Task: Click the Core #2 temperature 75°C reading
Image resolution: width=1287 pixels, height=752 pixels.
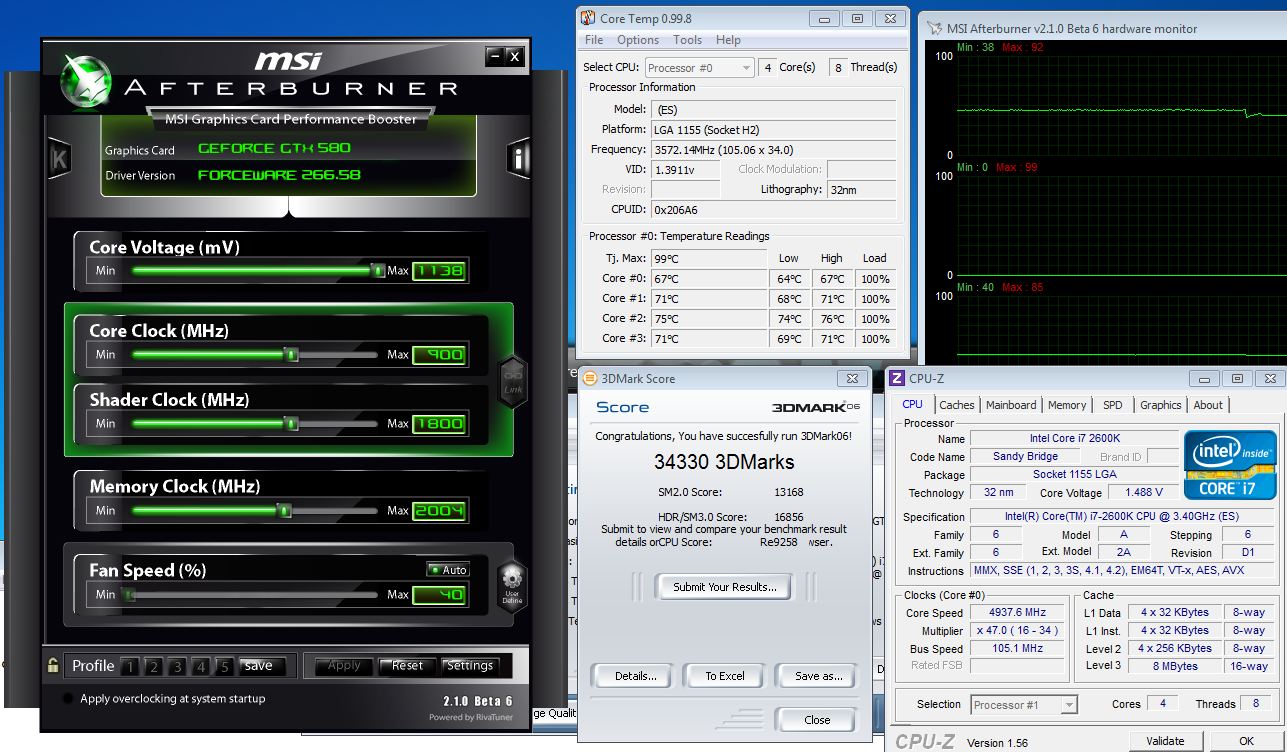Action: [x=709, y=319]
